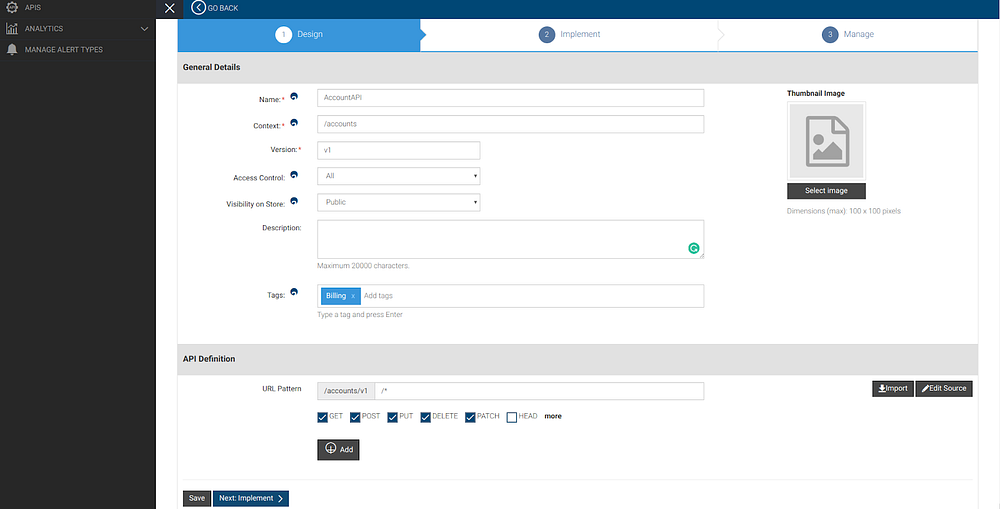This screenshot has width=1000, height=509.
Task: Uncheck the PUT method checkbox
Action: pyautogui.click(x=392, y=417)
